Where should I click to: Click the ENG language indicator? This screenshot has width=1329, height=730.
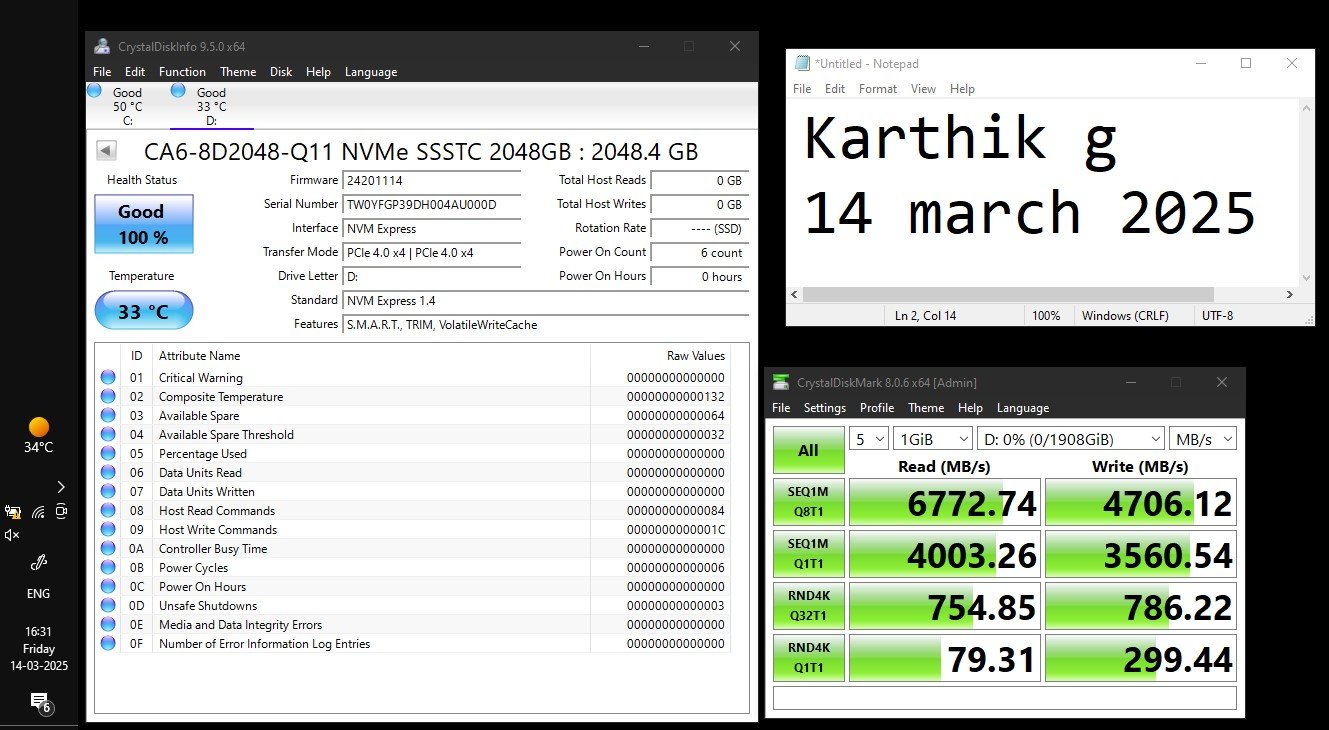[38, 593]
